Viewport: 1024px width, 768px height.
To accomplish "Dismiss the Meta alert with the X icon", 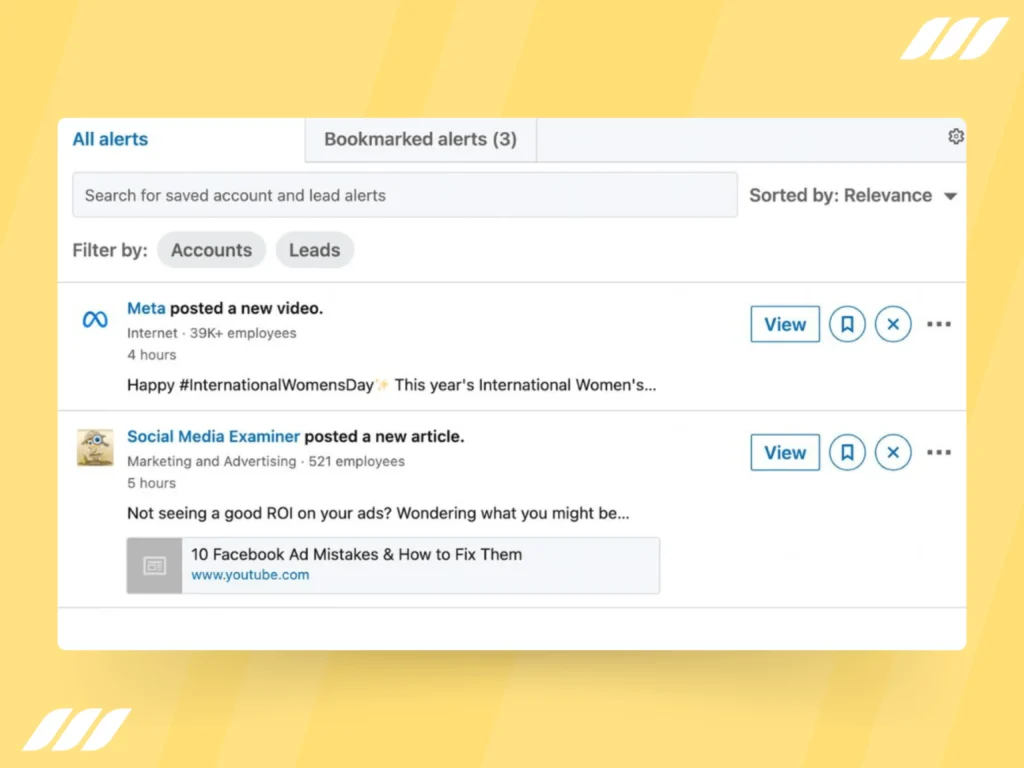I will (893, 324).
